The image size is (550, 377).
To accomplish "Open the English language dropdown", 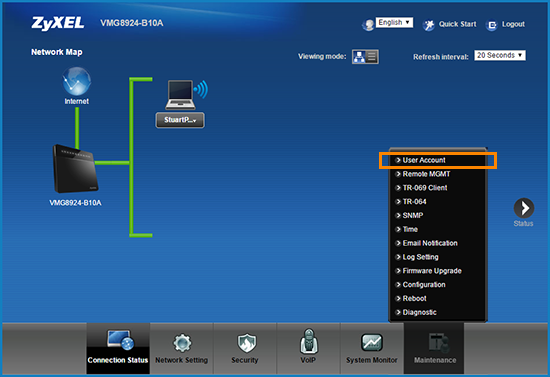I will (x=394, y=22).
